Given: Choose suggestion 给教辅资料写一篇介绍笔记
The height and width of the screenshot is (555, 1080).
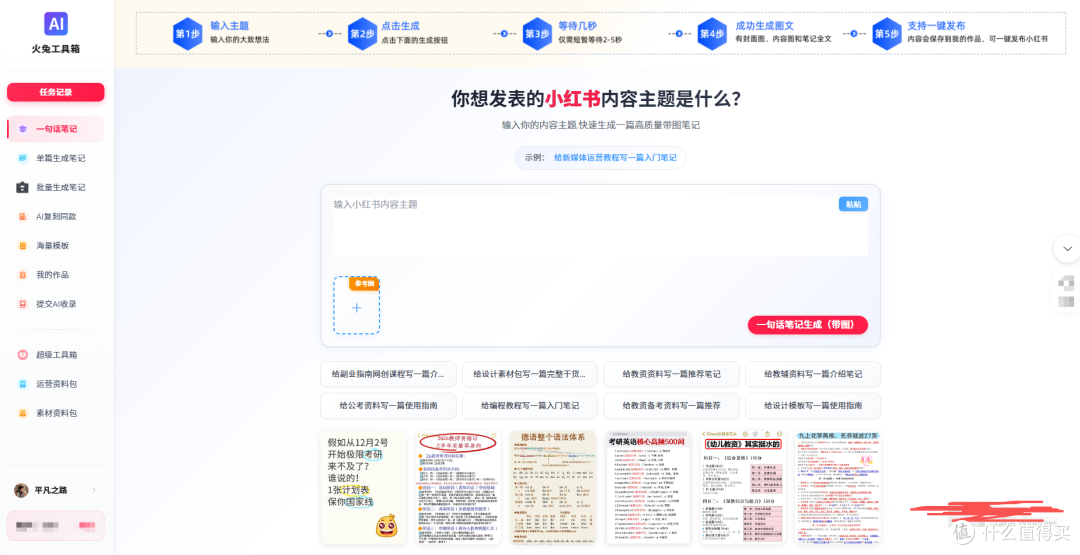Looking at the screenshot, I should (813, 374).
